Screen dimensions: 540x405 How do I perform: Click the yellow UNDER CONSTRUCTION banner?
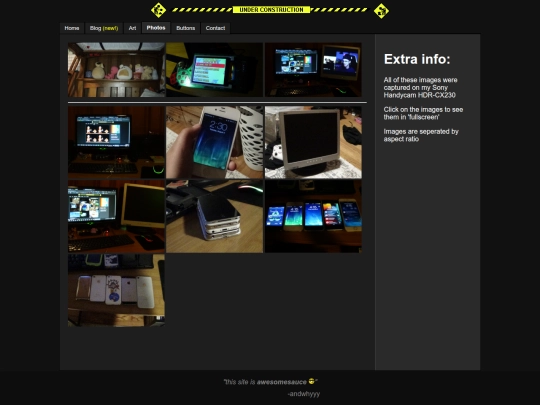(271, 10)
